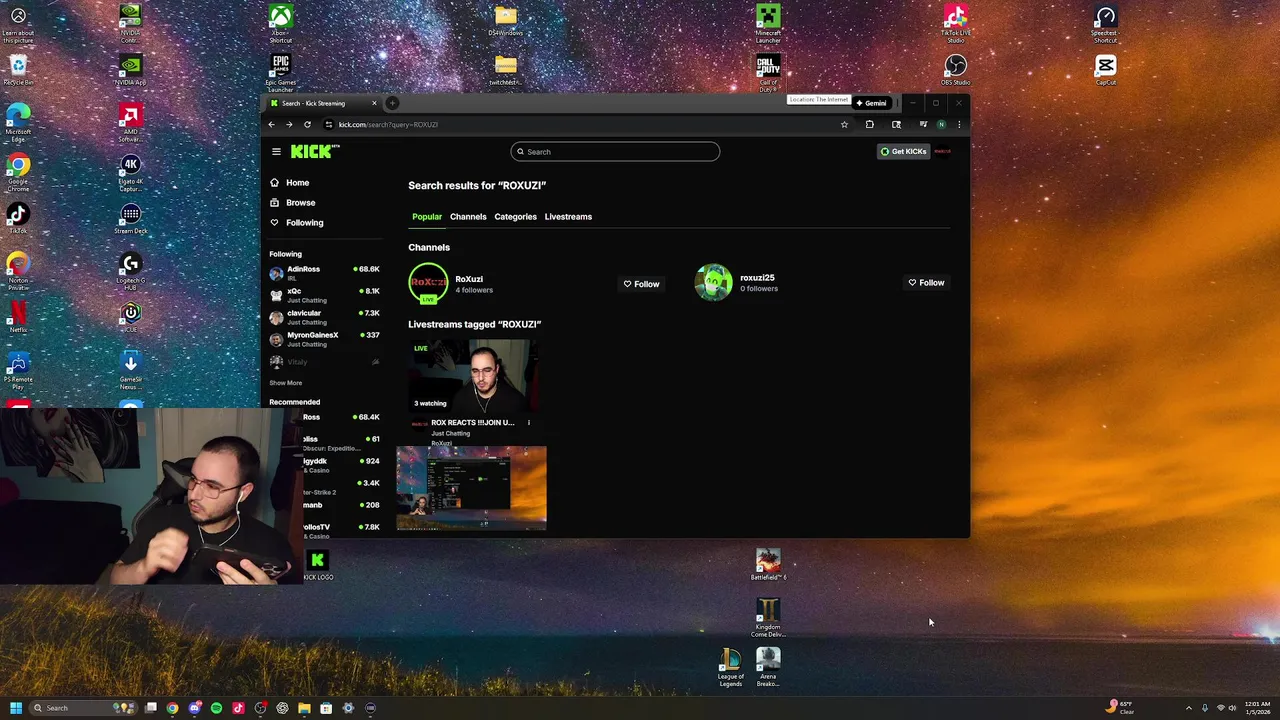
Task: Open the profile avatar beside Get KICKs
Action: coord(943,152)
